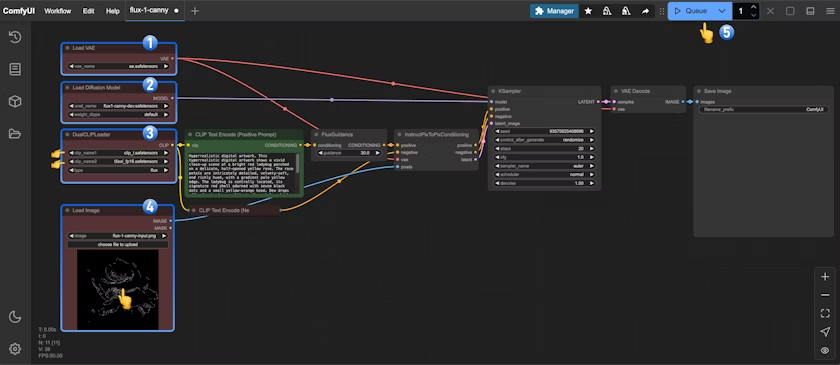Click choose file to upload button
The height and width of the screenshot is (365, 840).
click(118, 244)
